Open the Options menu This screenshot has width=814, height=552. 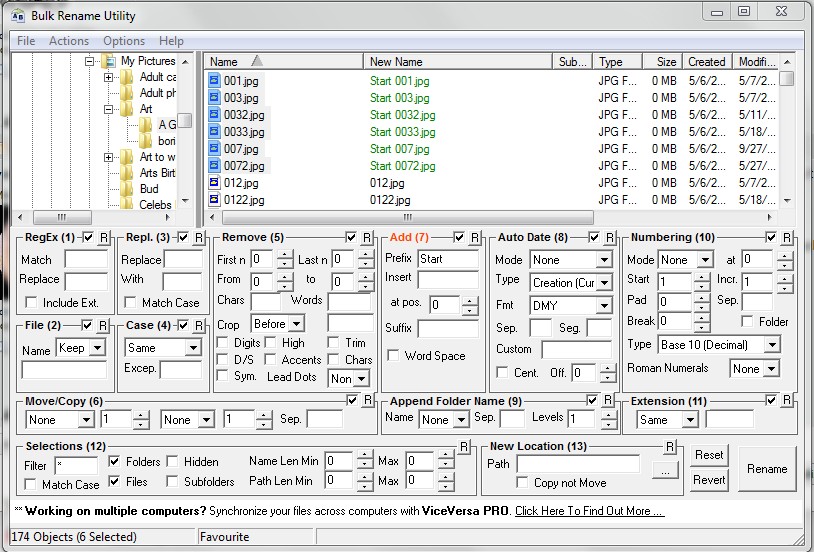[124, 41]
